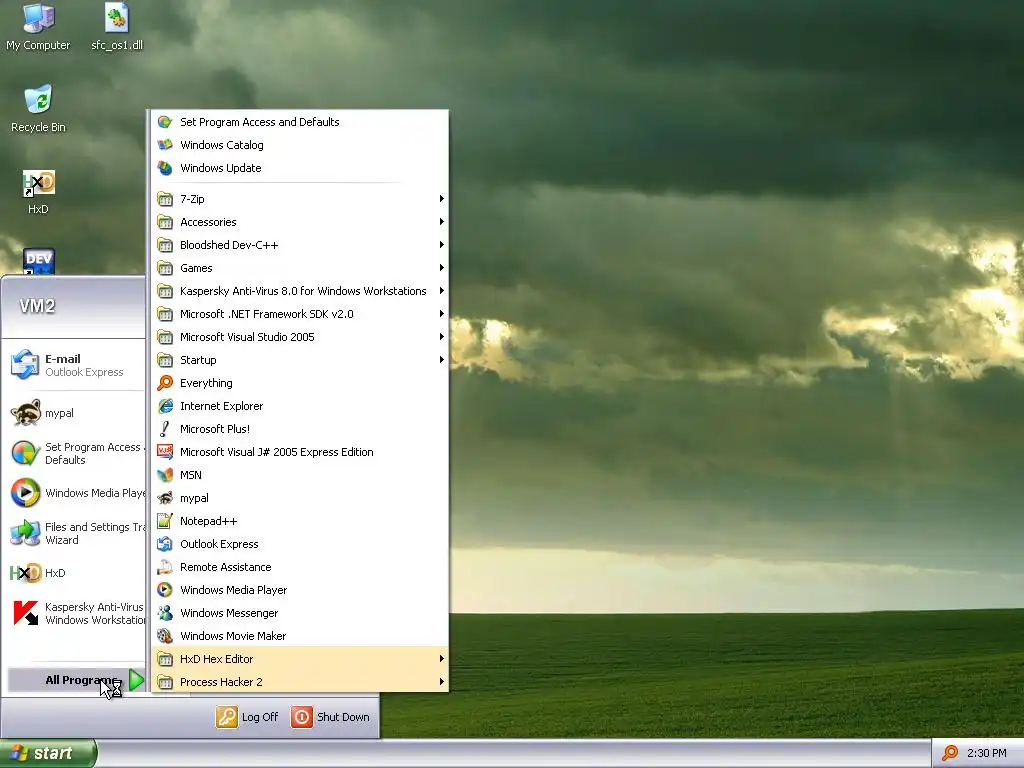Click Microsoft .NET Framework SDK v2.0 label
Image resolution: width=1024 pixels, height=768 pixels.
tap(266, 314)
